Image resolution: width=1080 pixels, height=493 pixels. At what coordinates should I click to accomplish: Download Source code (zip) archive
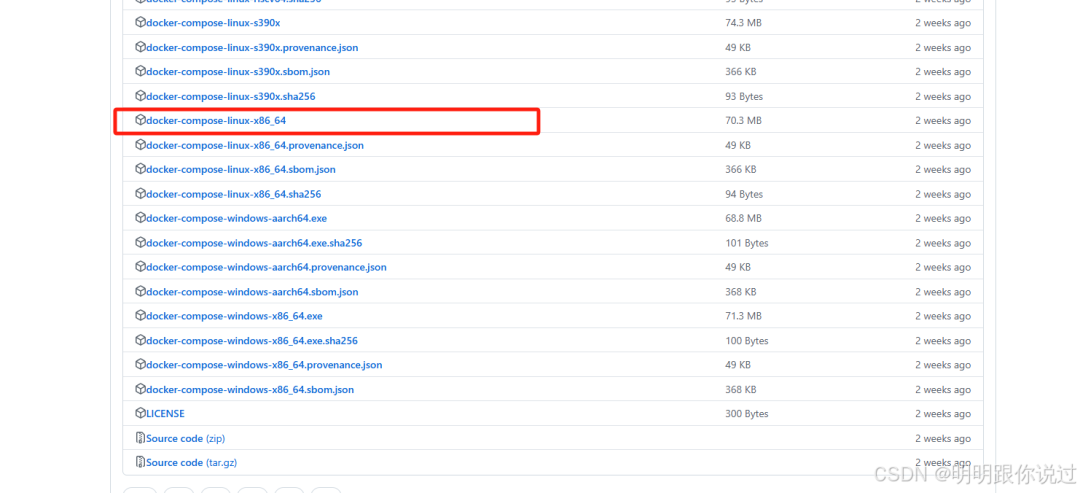pos(185,439)
